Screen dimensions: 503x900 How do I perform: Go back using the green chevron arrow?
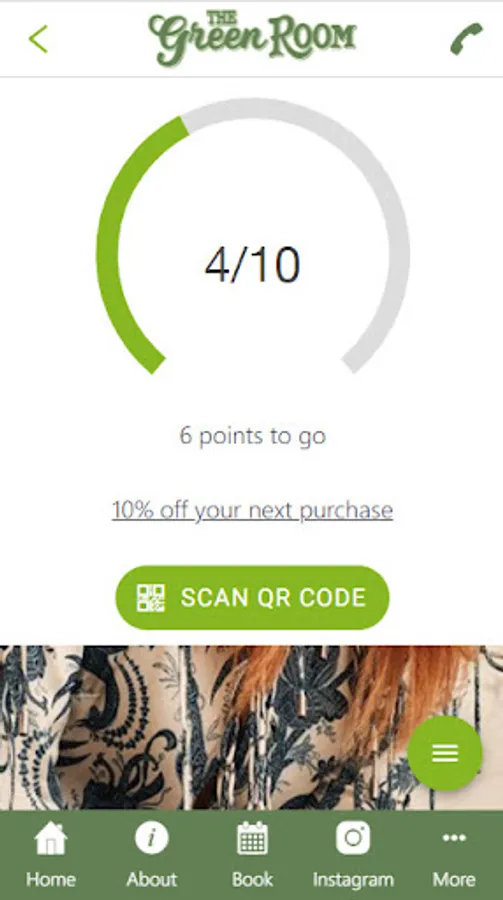pos(38,39)
